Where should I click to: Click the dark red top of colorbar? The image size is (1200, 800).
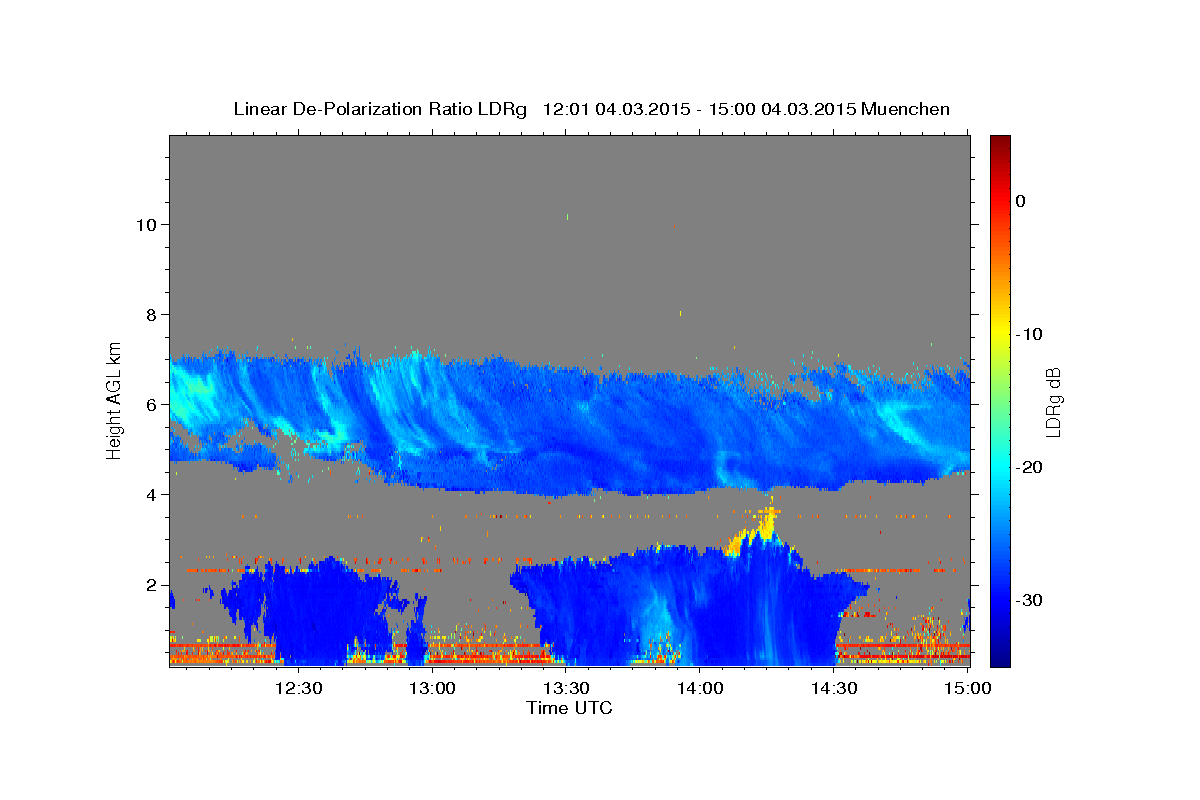click(1000, 142)
